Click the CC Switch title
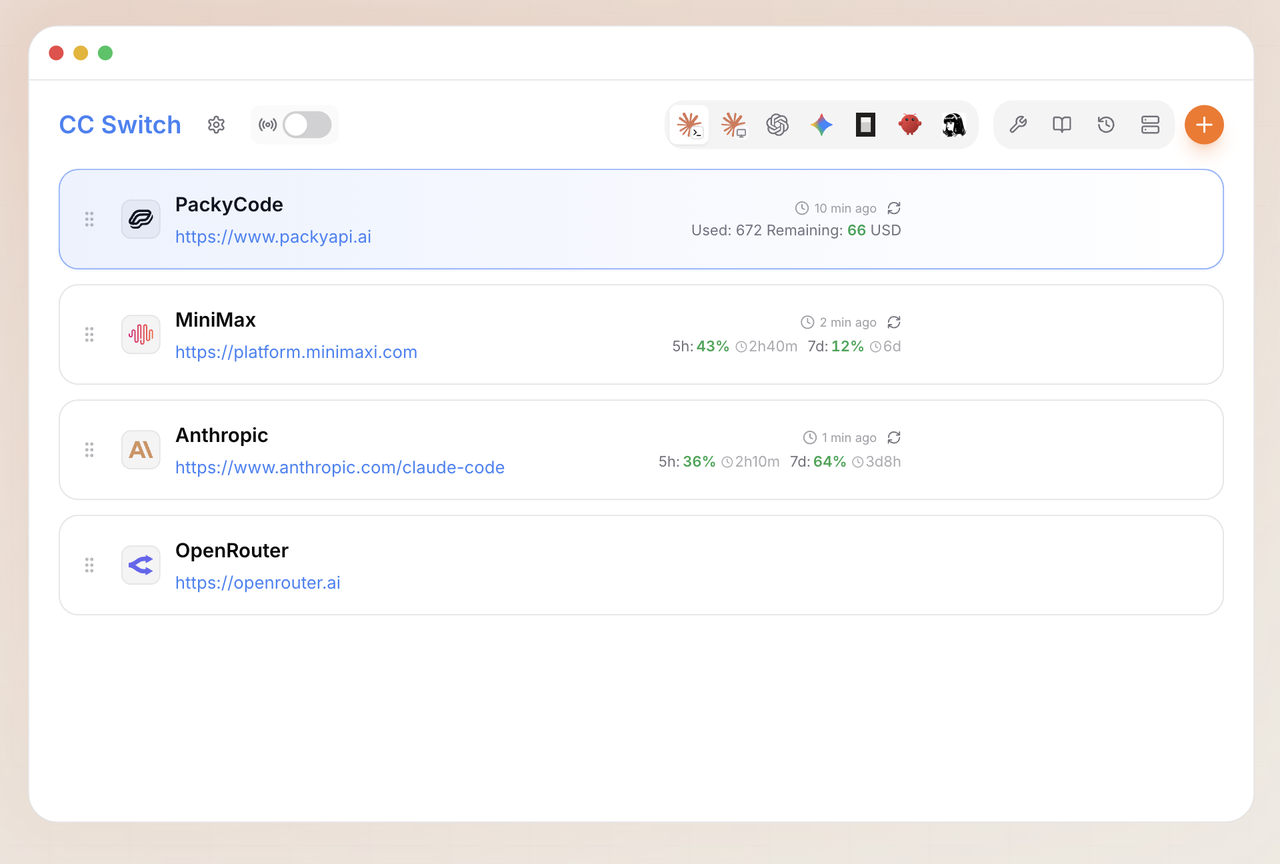 tap(120, 125)
